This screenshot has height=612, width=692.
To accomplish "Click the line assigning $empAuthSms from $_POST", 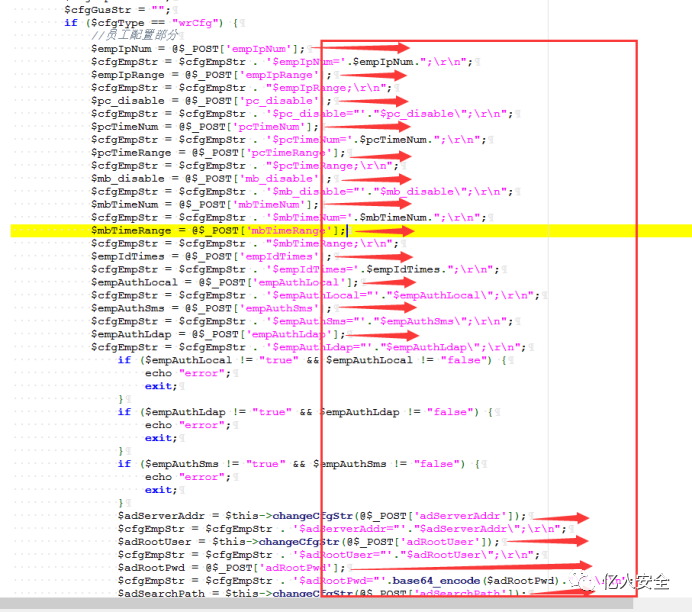I will pyautogui.click(x=211, y=308).
